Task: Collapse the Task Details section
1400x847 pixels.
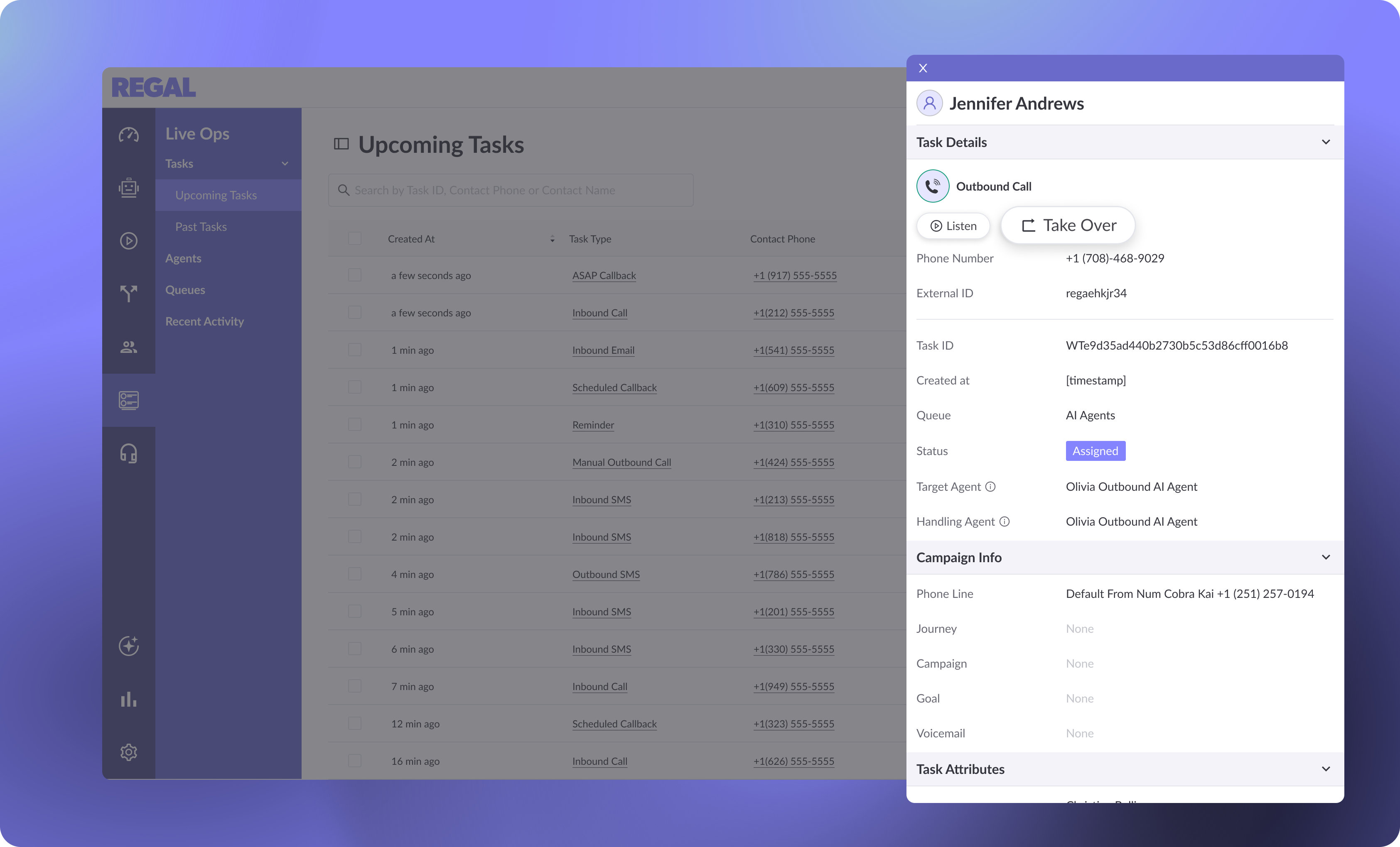Action: point(1326,142)
